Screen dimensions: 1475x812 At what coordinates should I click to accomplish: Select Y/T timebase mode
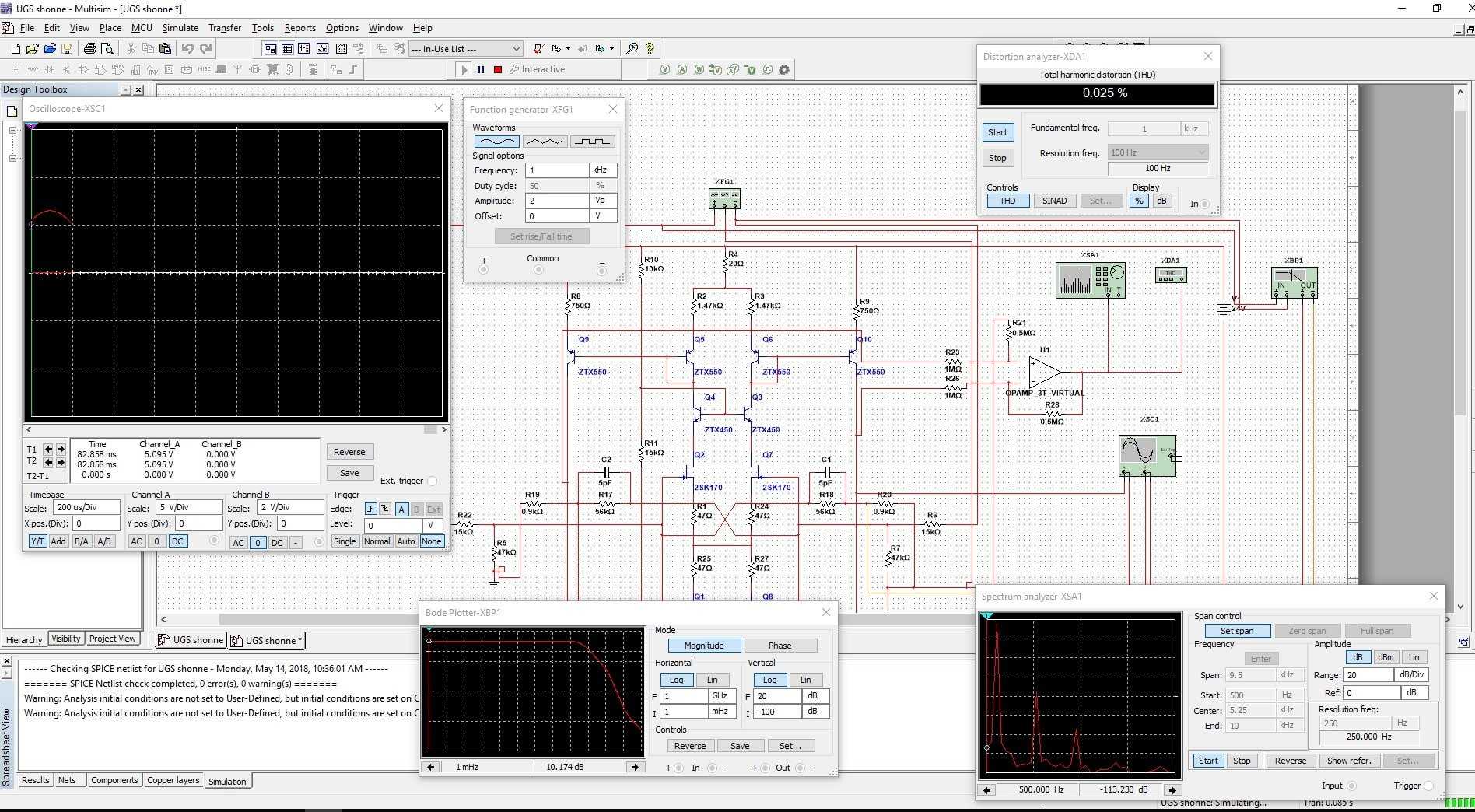pyautogui.click(x=37, y=541)
